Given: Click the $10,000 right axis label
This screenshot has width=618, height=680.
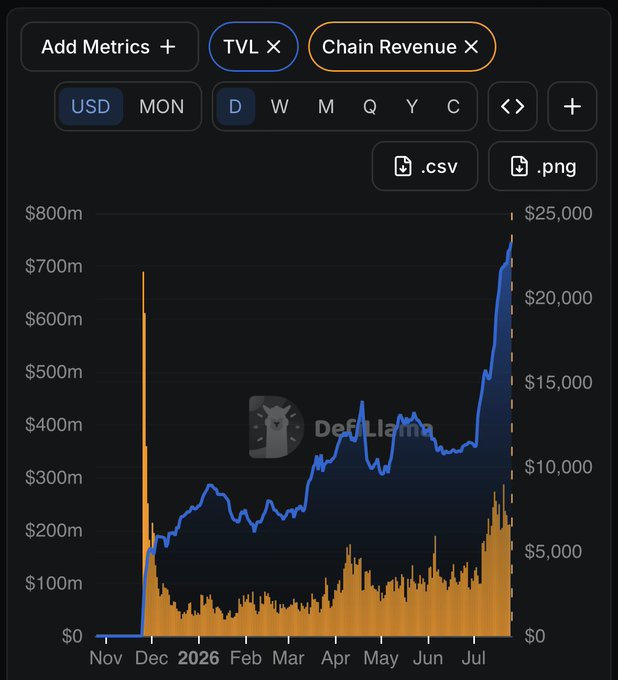Looking at the screenshot, I should pos(558,467).
